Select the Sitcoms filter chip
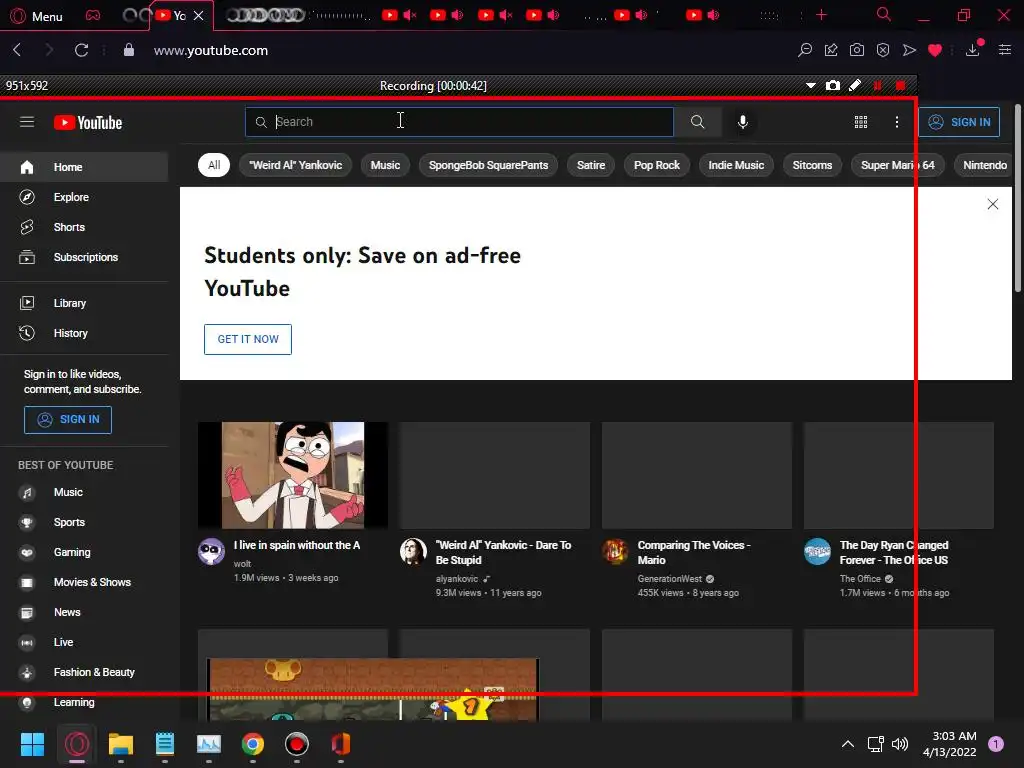1024x768 pixels. (x=812, y=165)
